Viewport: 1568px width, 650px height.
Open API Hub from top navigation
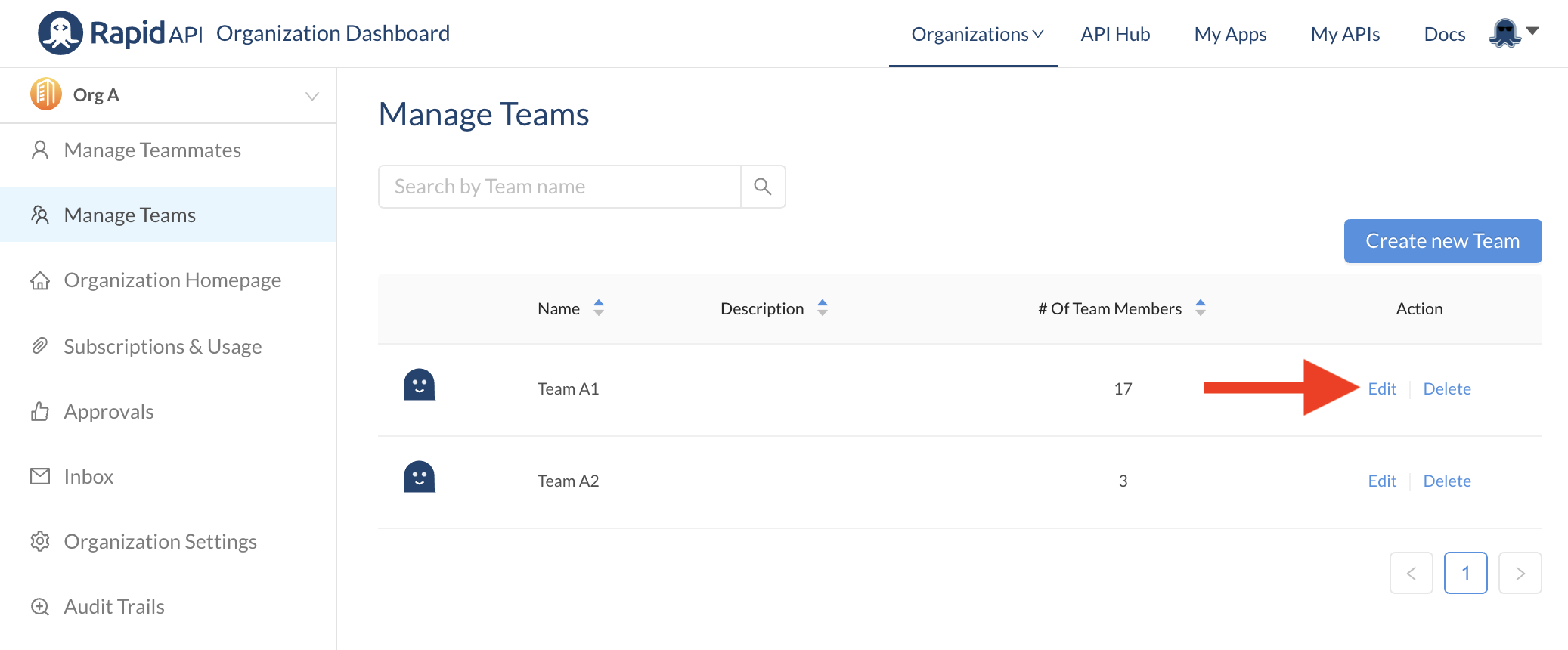point(1115,34)
